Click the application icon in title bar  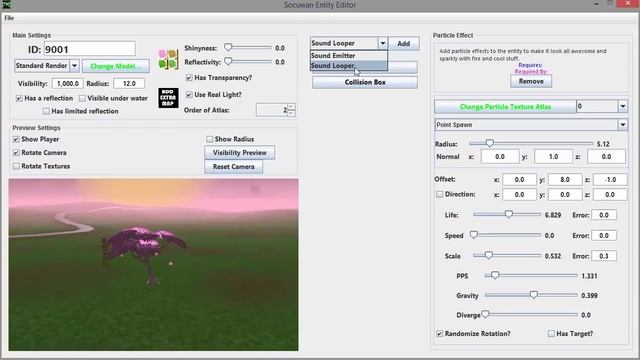tap(7, 4)
